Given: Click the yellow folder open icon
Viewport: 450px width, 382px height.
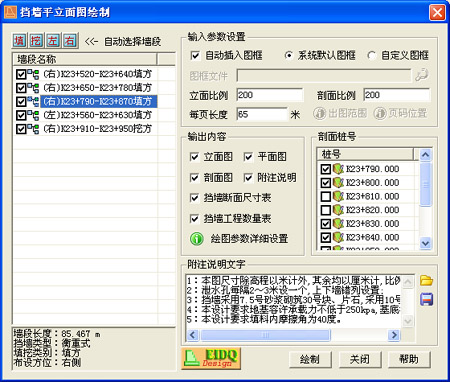Looking at the screenshot, I should click(426, 281).
